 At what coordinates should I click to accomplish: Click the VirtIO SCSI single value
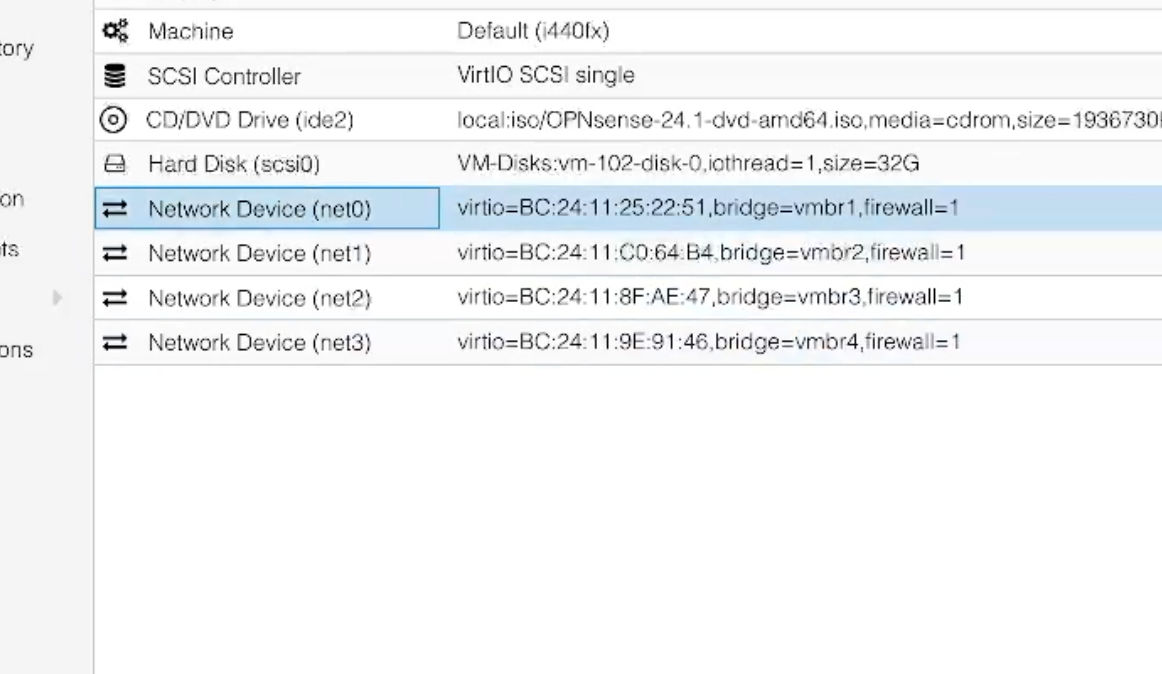pyautogui.click(x=545, y=76)
